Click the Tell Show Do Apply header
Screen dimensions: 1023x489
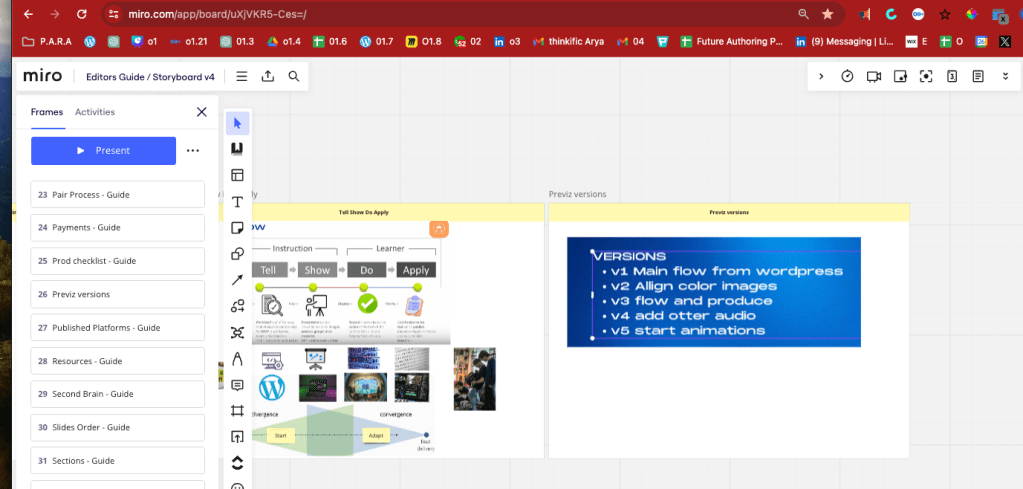click(381, 213)
